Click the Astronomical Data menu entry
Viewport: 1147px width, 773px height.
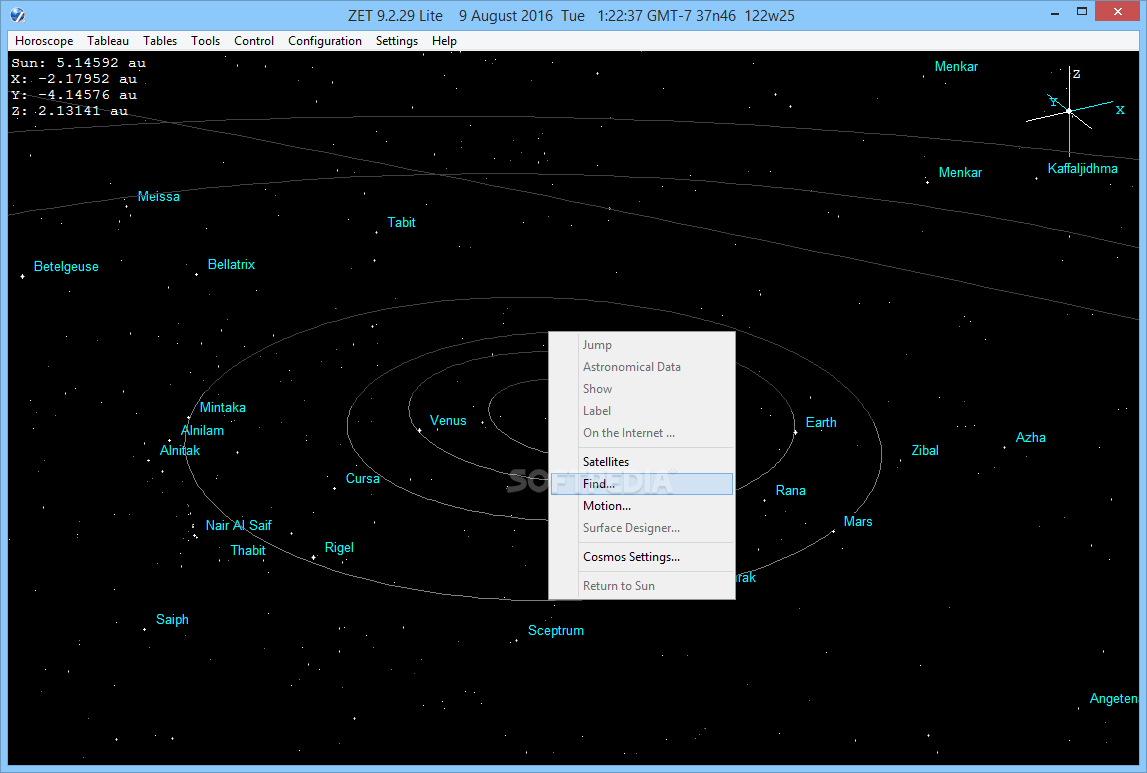pos(642,366)
